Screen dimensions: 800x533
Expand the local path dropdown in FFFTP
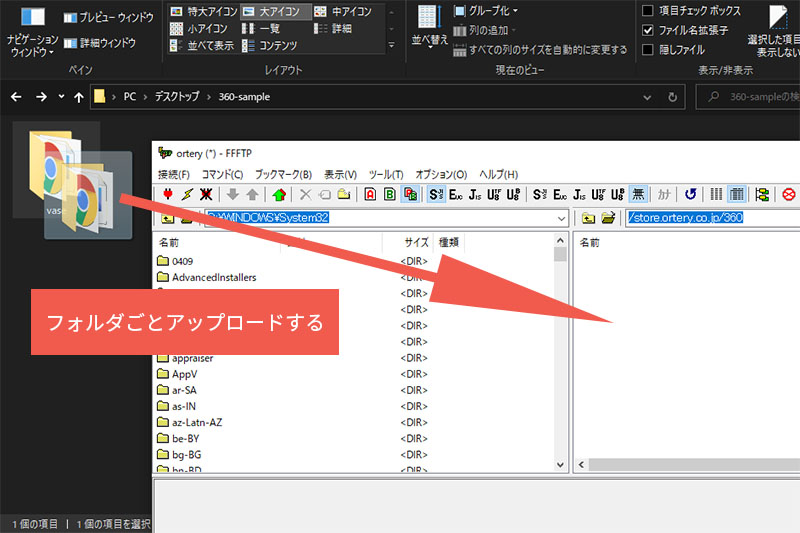pyautogui.click(x=561, y=218)
